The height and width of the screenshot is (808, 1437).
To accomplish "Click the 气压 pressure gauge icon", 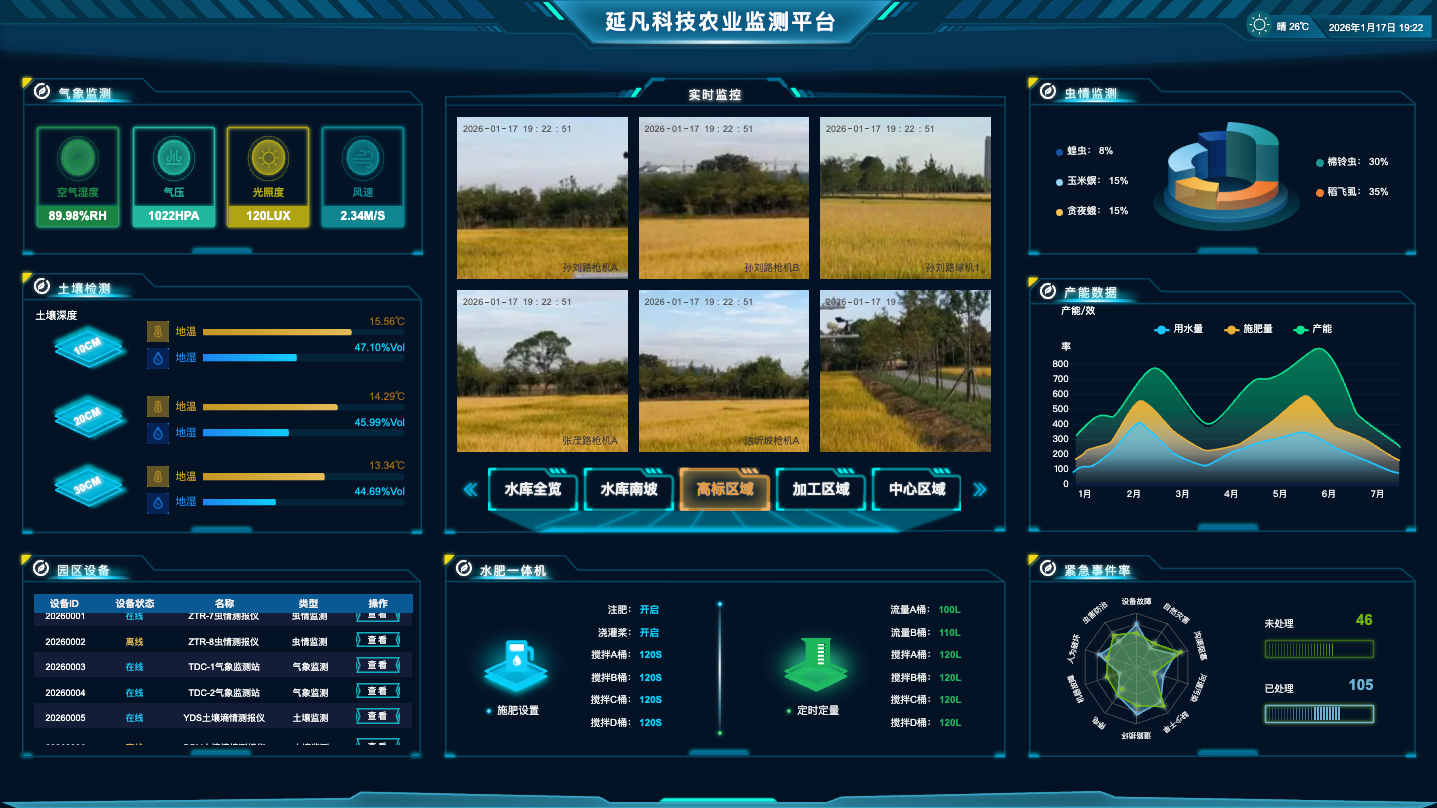I will click(x=173, y=158).
